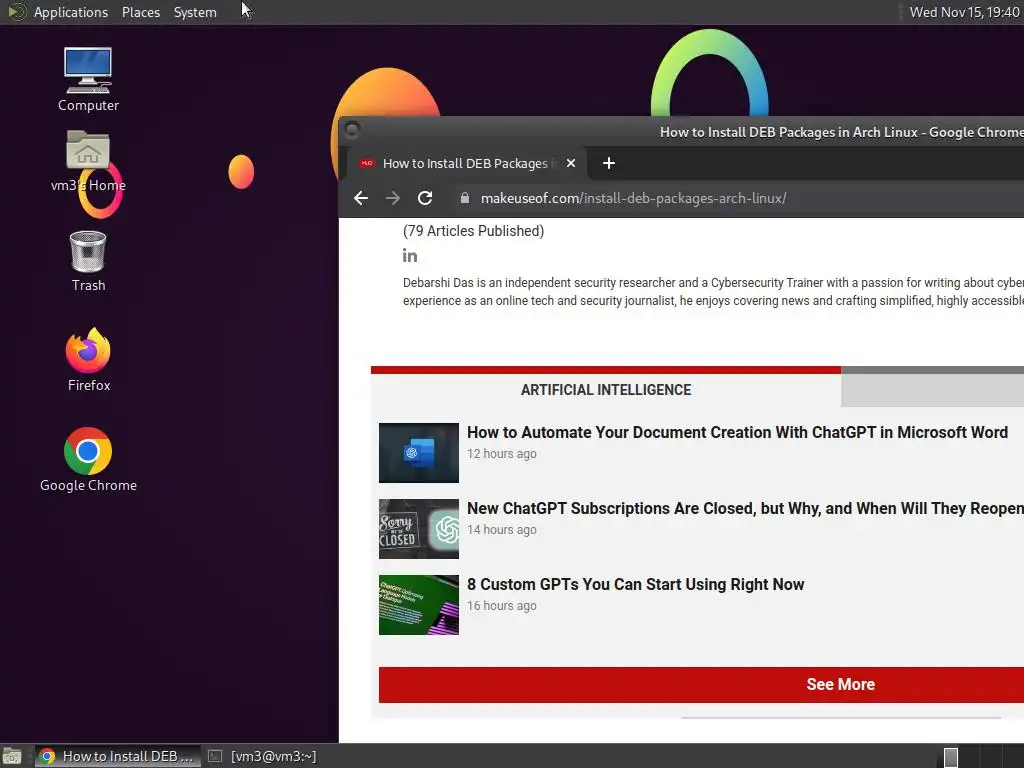This screenshot has width=1024, height=768.
Task: Click the Chrome forward arrow
Action: (392, 198)
